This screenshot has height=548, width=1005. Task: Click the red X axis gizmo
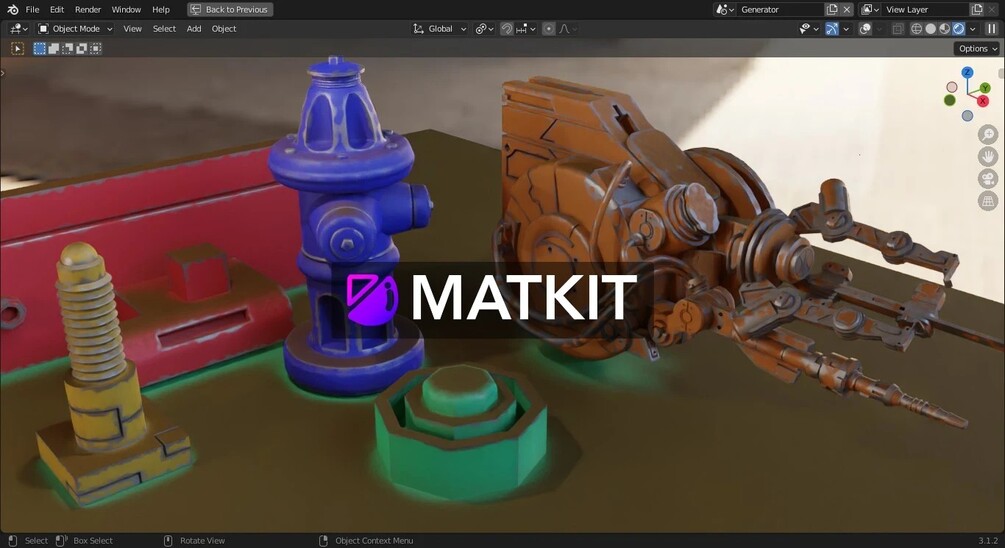pos(983,101)
